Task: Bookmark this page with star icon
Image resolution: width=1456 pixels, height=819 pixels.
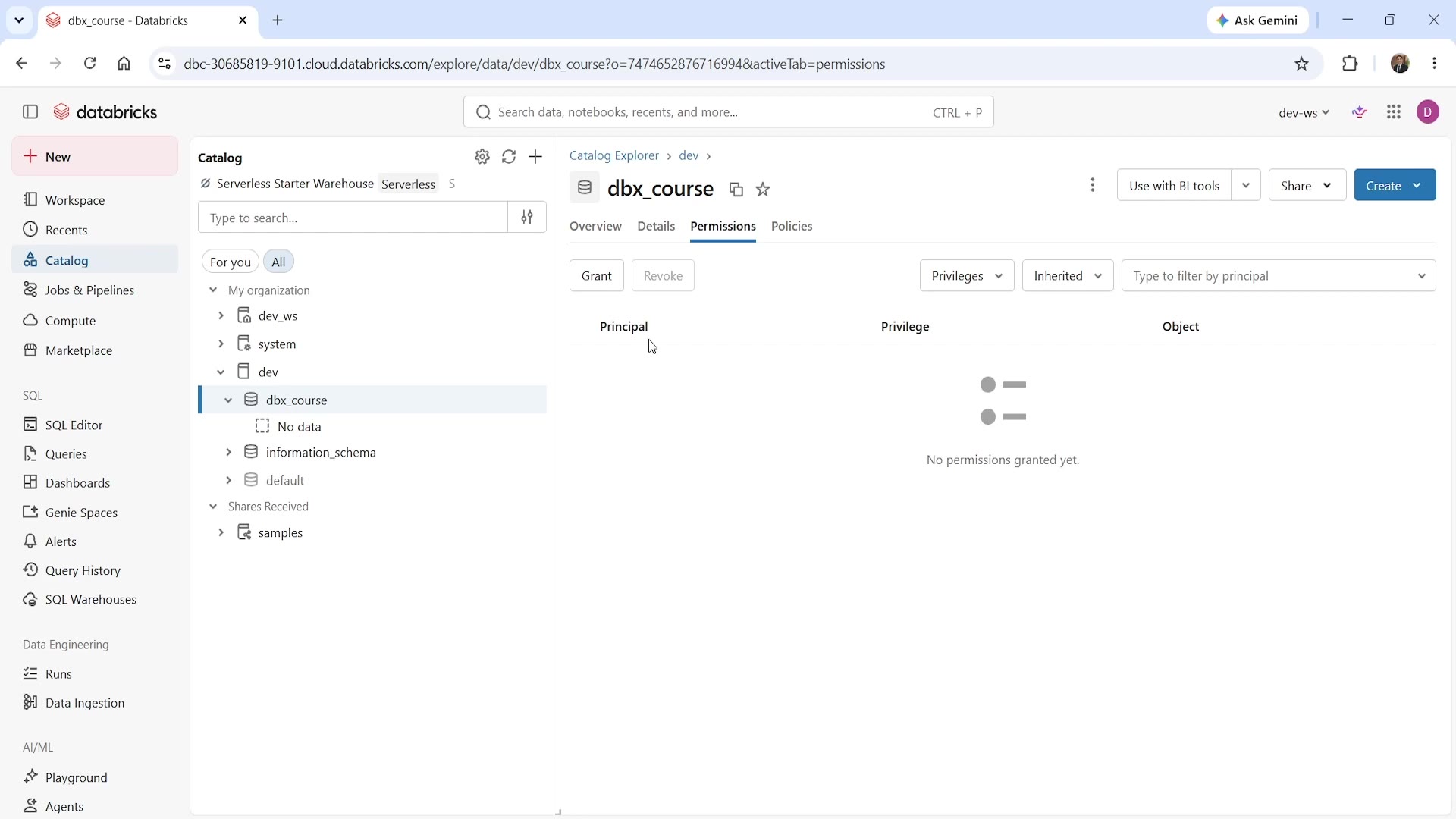Action: 1302,64
